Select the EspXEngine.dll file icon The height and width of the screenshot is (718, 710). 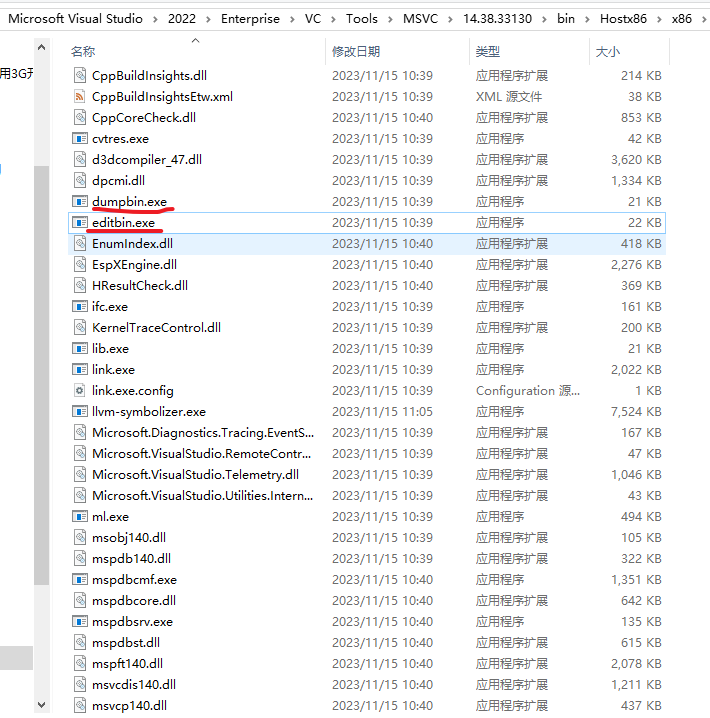coord(80,264)
